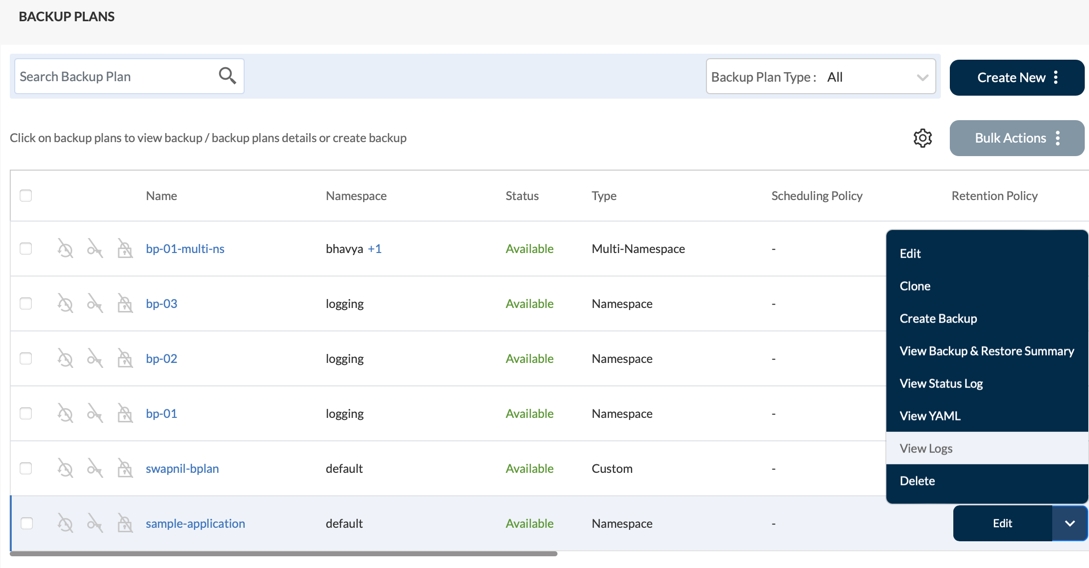
Task: Click the schedule-disabled clock icon for swapnil-bplan
Action: click(65, 469)
